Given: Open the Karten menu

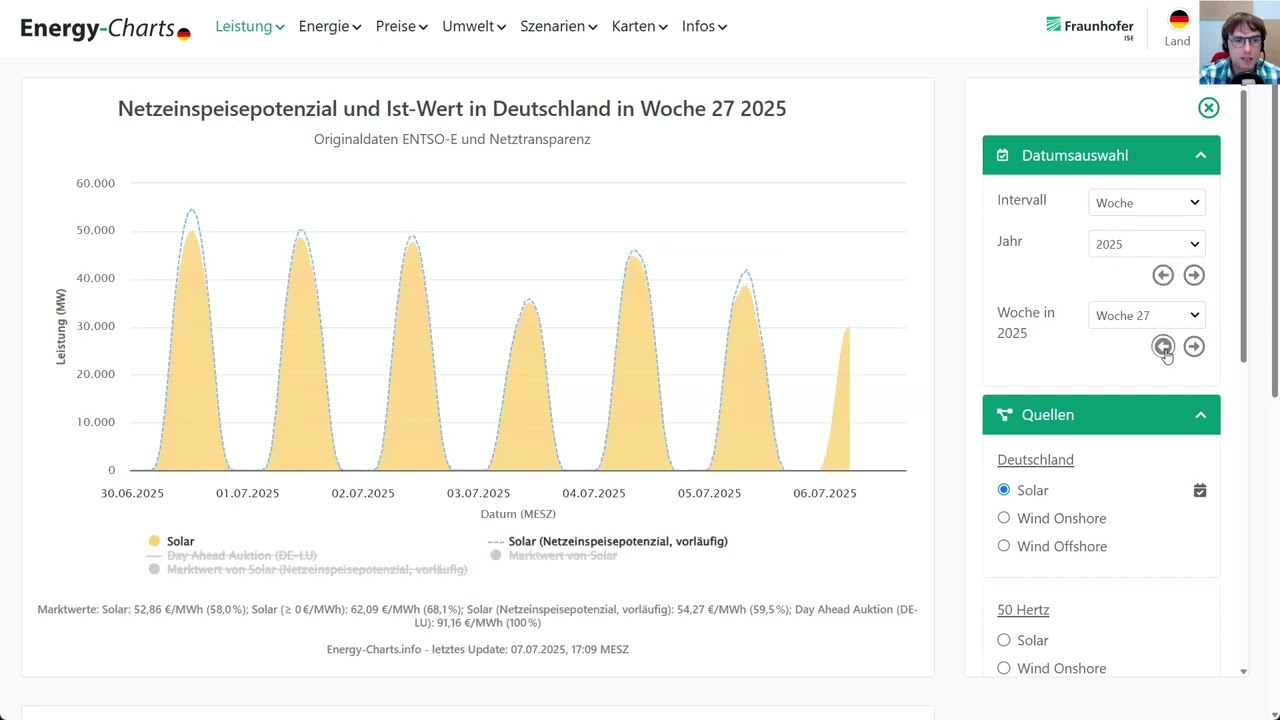Looking at the screenshot, I should coord(640,27).
